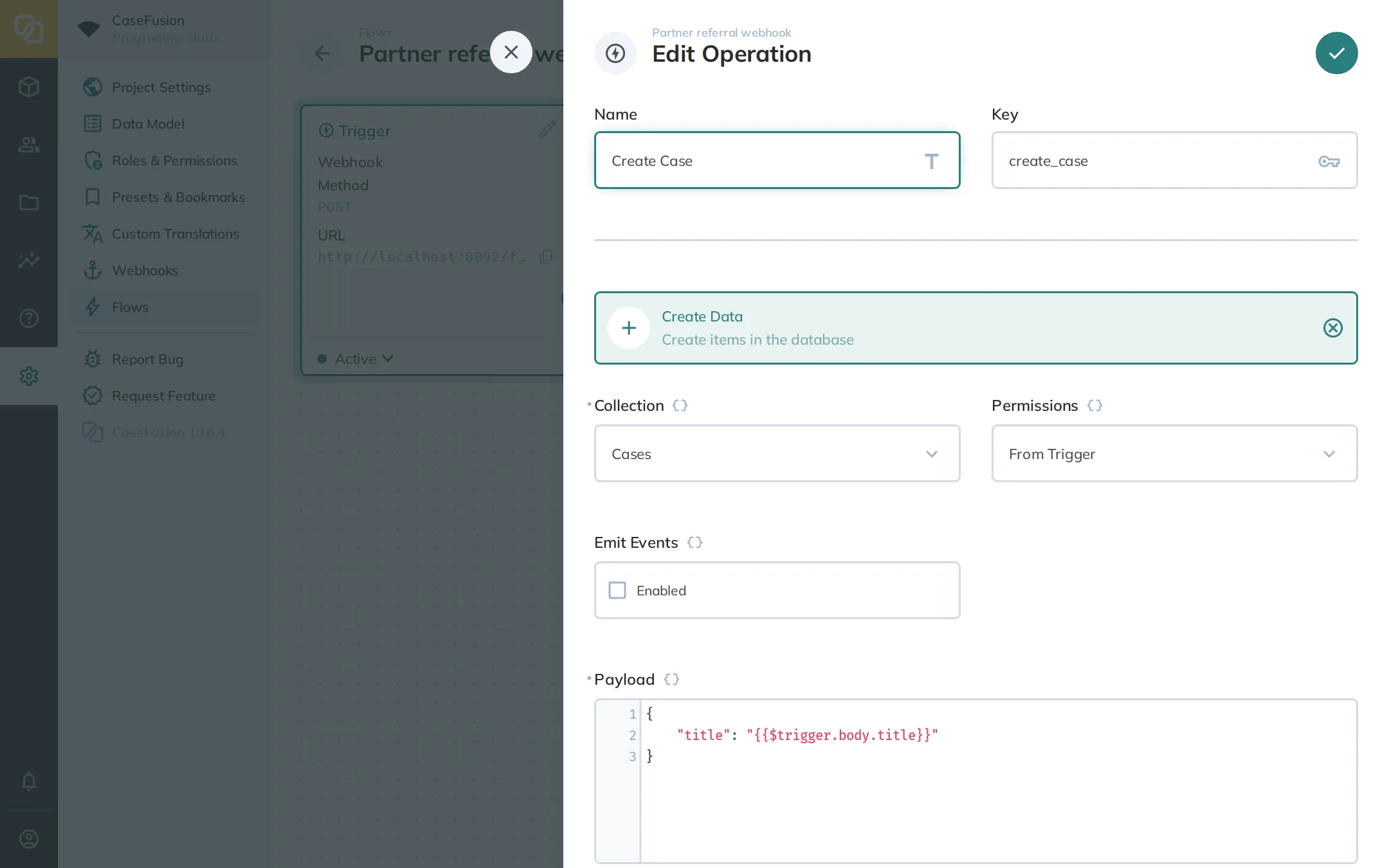
Task: Toggle raw value braces for Permissions
Action: click(x=1094, y=406)
